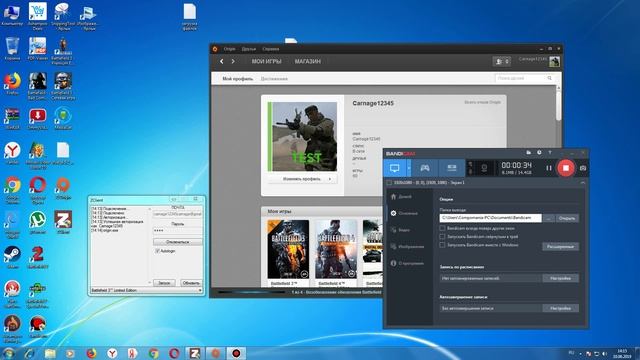Image resolution: width=640 pixels, height=360 pixels.
Task: Go back in Origin using left arrow
Action: (x=222, y=61)
